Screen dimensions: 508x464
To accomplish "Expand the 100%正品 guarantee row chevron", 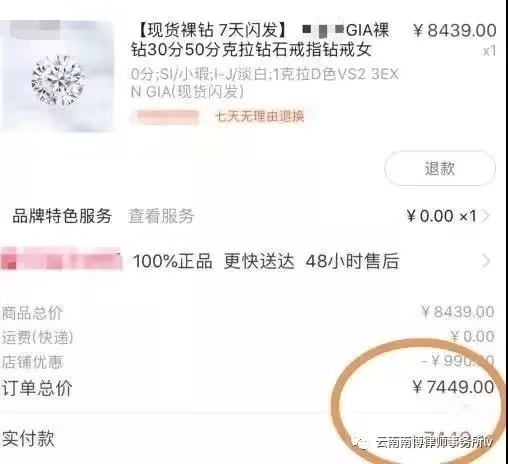I will (x=486, y=261).
